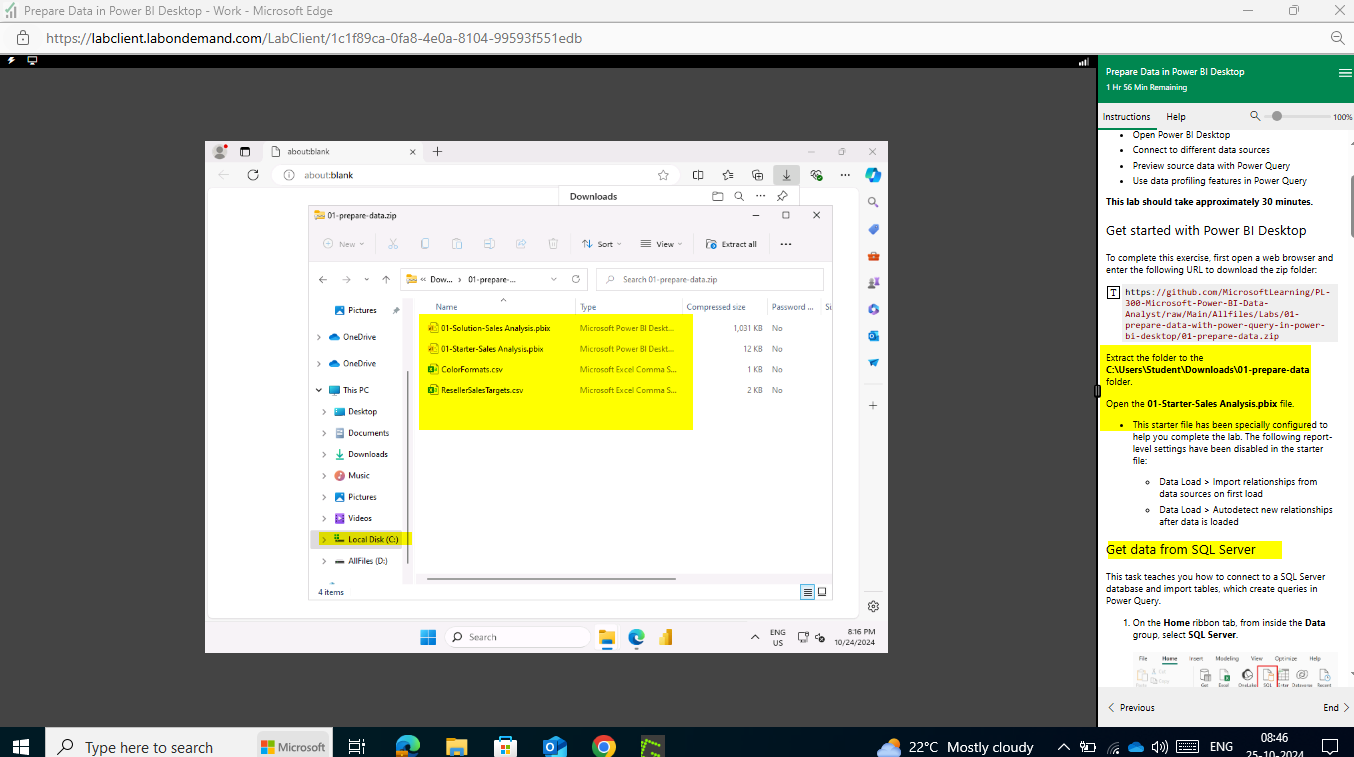Open Downloads folder icon in Downloads flyout
The image size is (1354, 757).
(x=717, y=196)
